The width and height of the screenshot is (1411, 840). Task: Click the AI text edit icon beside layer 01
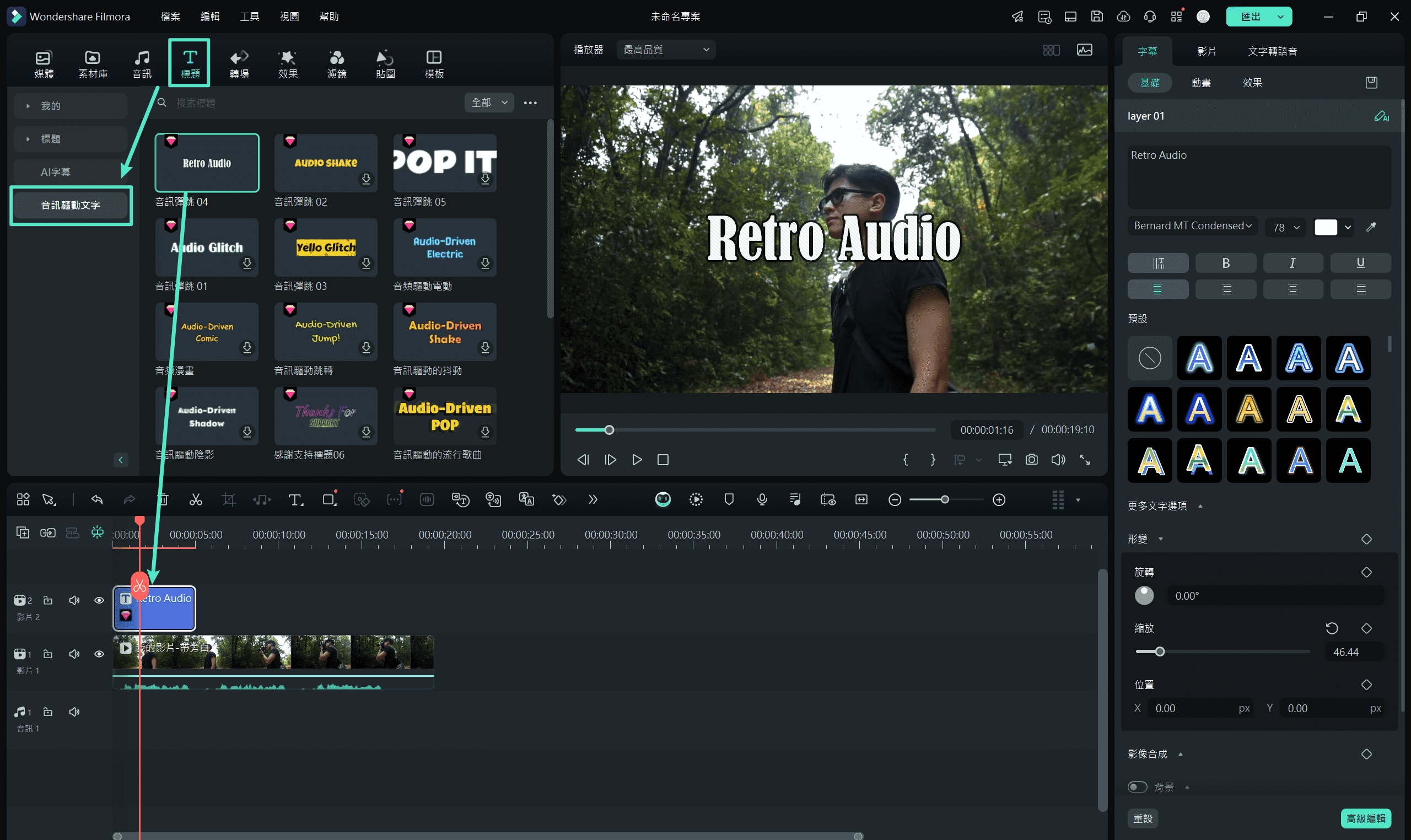[1381, 116]
